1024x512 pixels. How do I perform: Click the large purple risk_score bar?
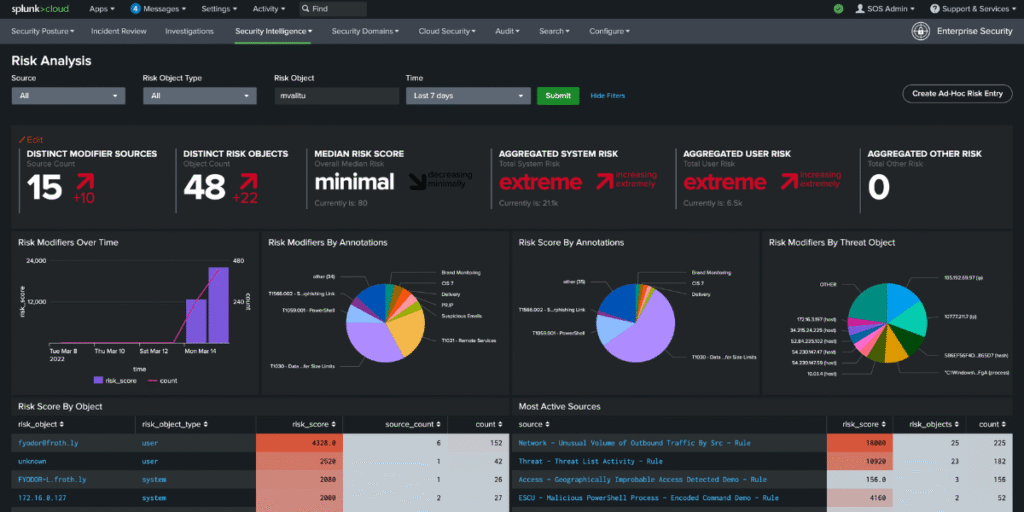219,305
